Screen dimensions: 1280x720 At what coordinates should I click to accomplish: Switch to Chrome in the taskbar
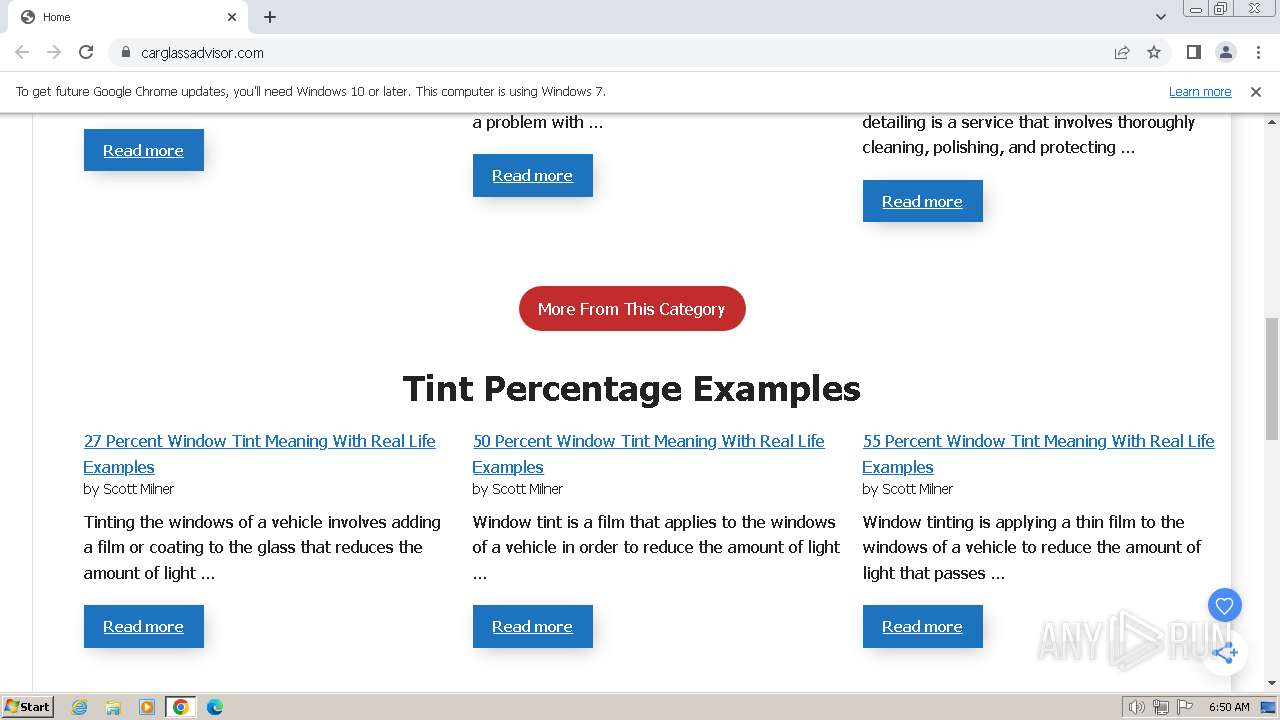181,707
